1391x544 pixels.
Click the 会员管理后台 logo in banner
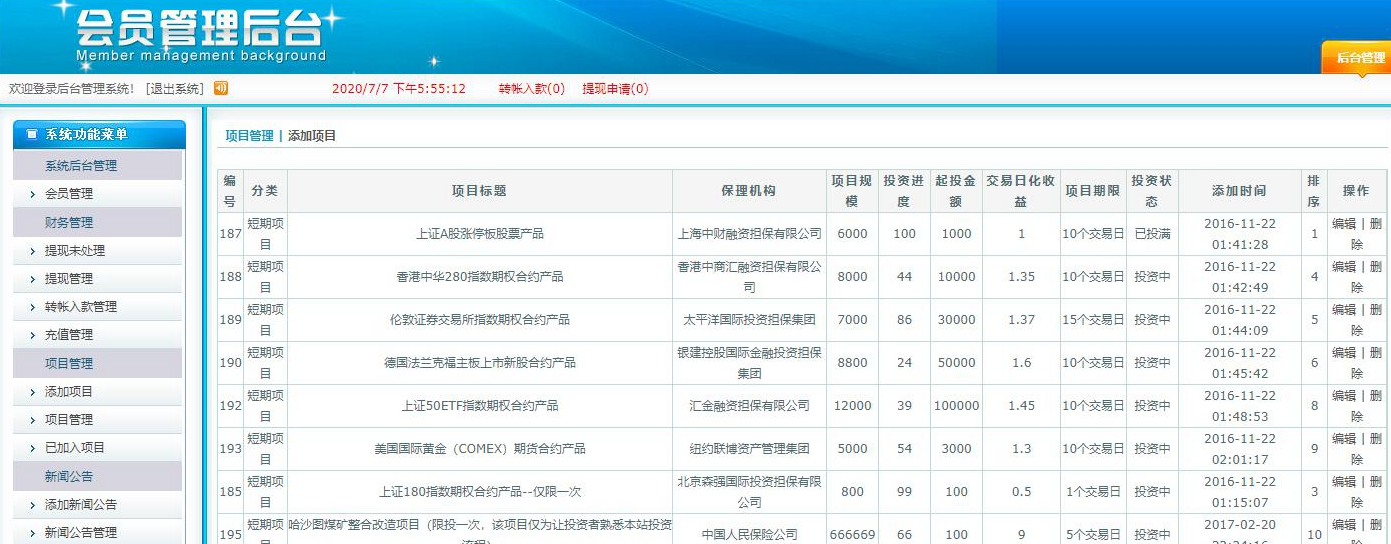coord(200,35)
